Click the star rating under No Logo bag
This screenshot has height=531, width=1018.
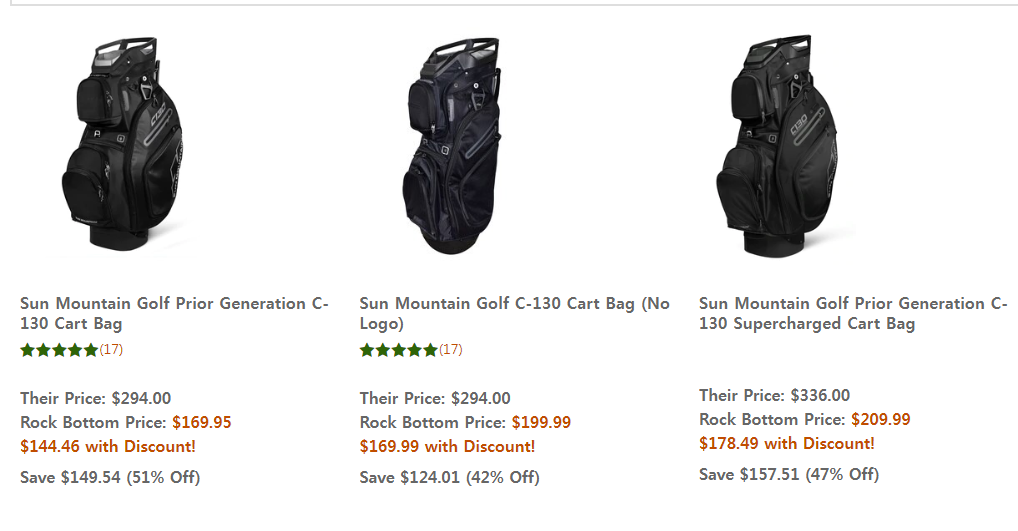399,350
